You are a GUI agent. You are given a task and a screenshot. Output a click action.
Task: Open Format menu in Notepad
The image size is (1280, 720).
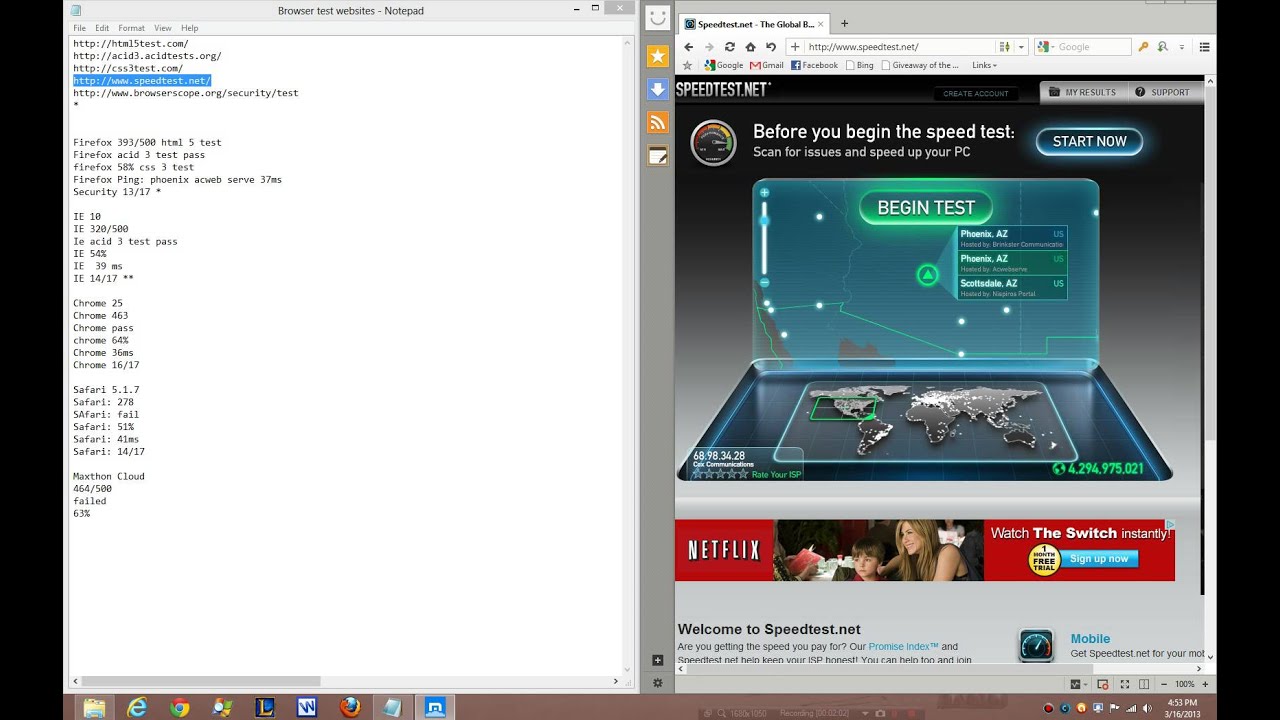(x=131, y=28)
